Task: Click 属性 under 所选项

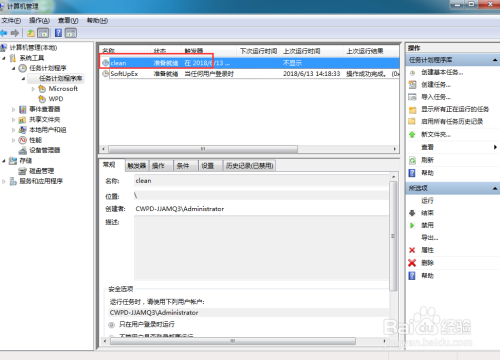Action: (427, 250)
